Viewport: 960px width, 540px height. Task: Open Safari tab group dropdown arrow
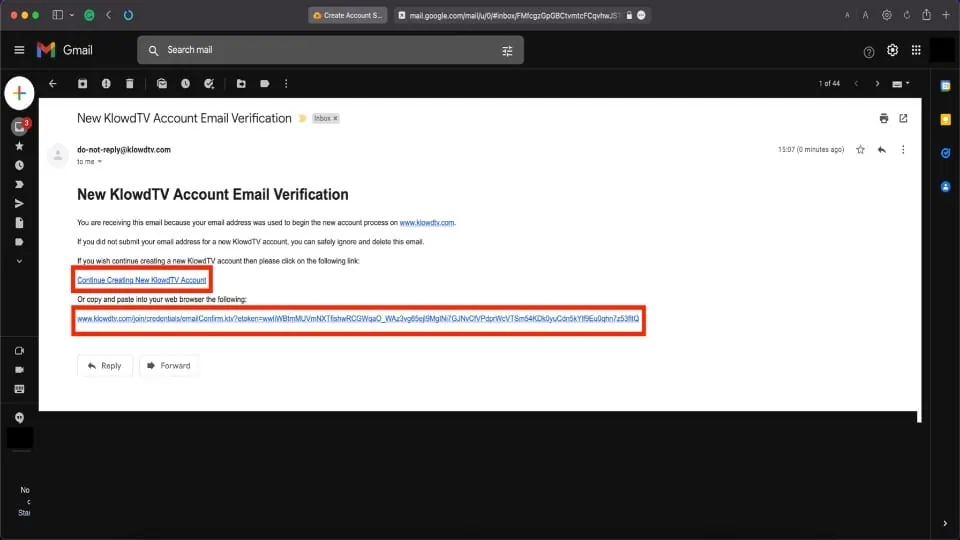[x=72, y=15]
